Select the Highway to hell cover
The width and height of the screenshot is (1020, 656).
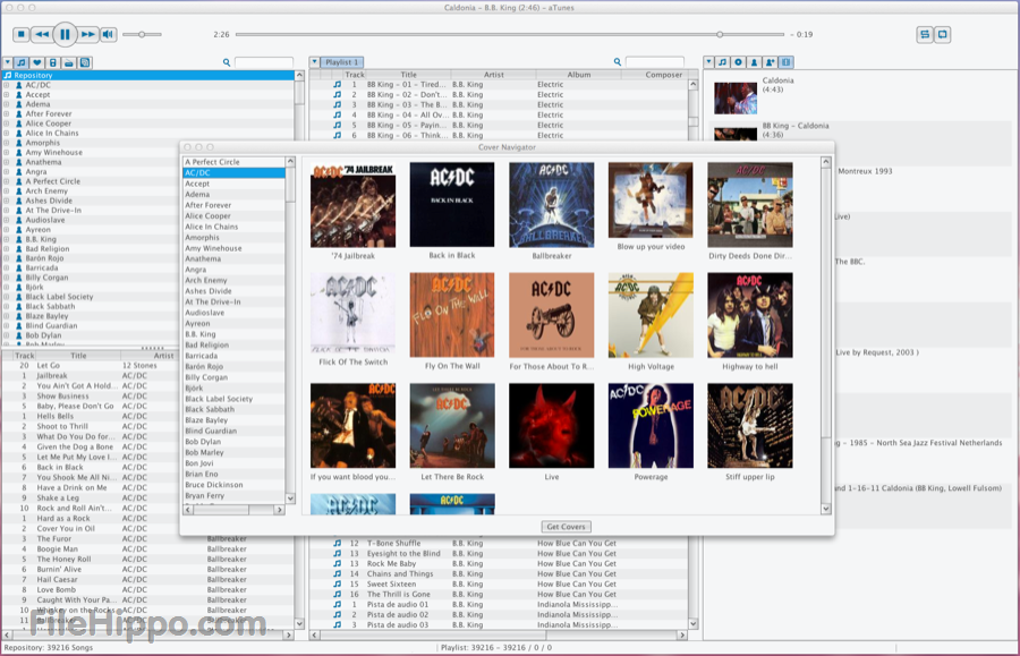750,315
